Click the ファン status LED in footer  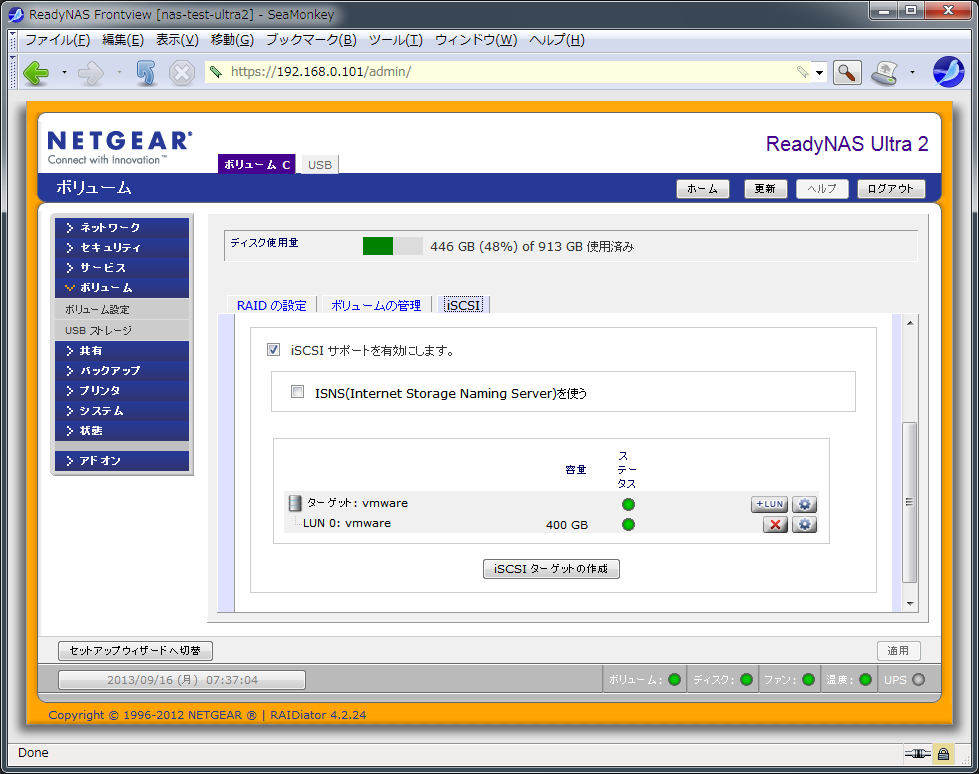(809, 680)
